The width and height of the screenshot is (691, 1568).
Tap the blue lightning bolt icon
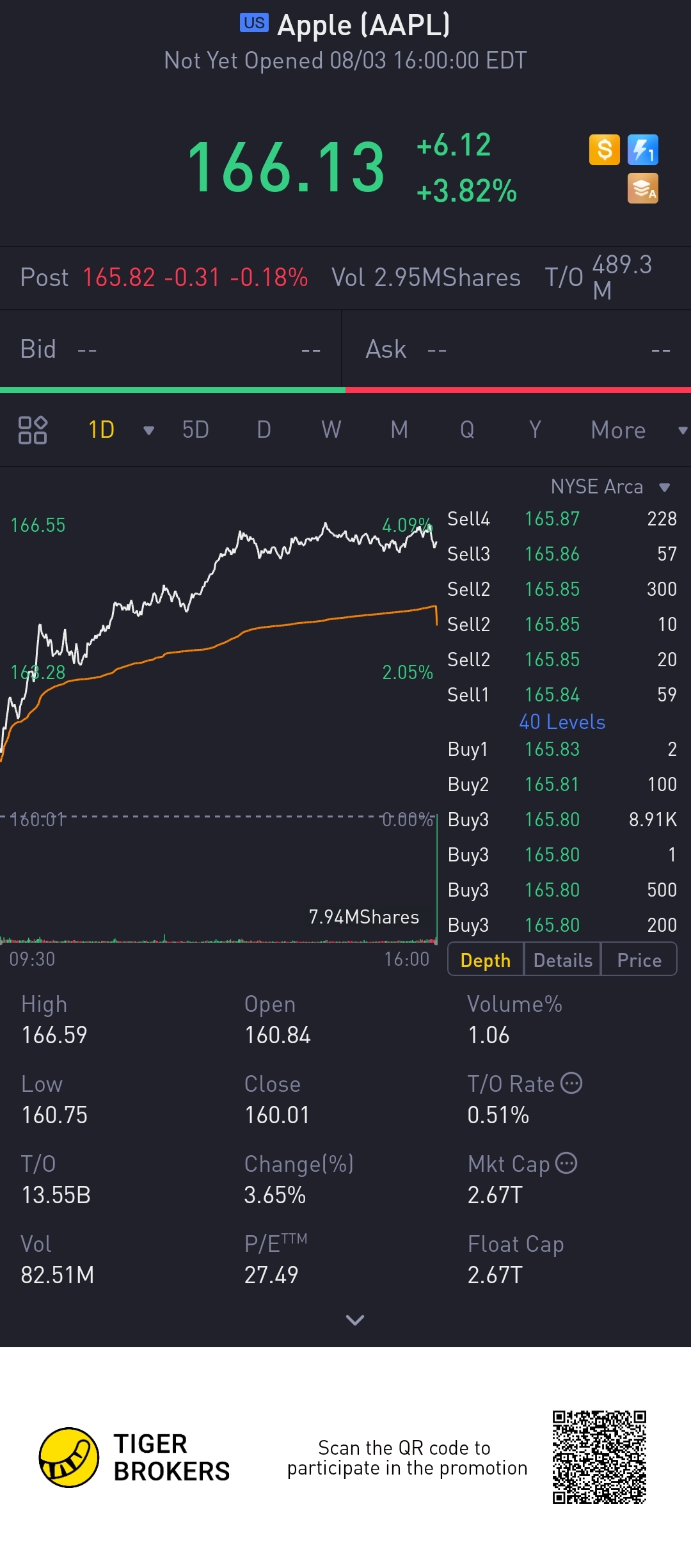(642, 150)
